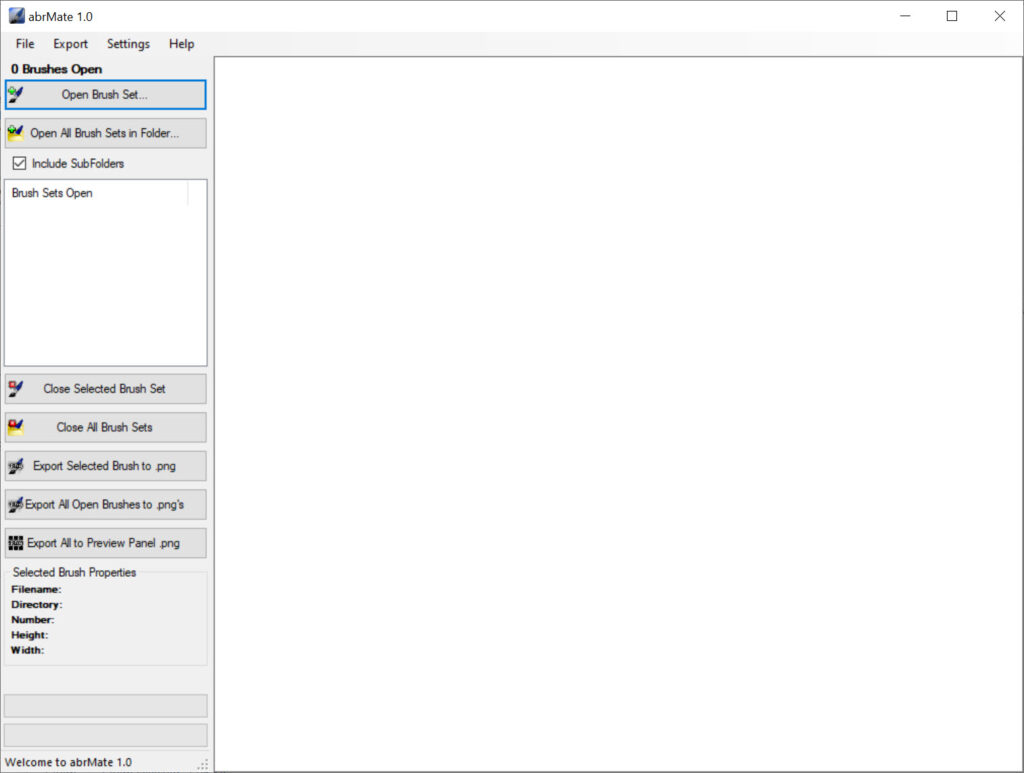
Task: Click the status bar resize grip
Action: pos(203,764)
